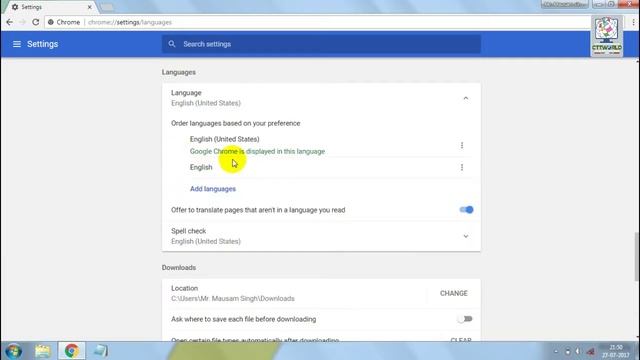This screenshot has height=360, width=640.
Task: Open the notepad-like taskbar application
Action: point(100,351)
